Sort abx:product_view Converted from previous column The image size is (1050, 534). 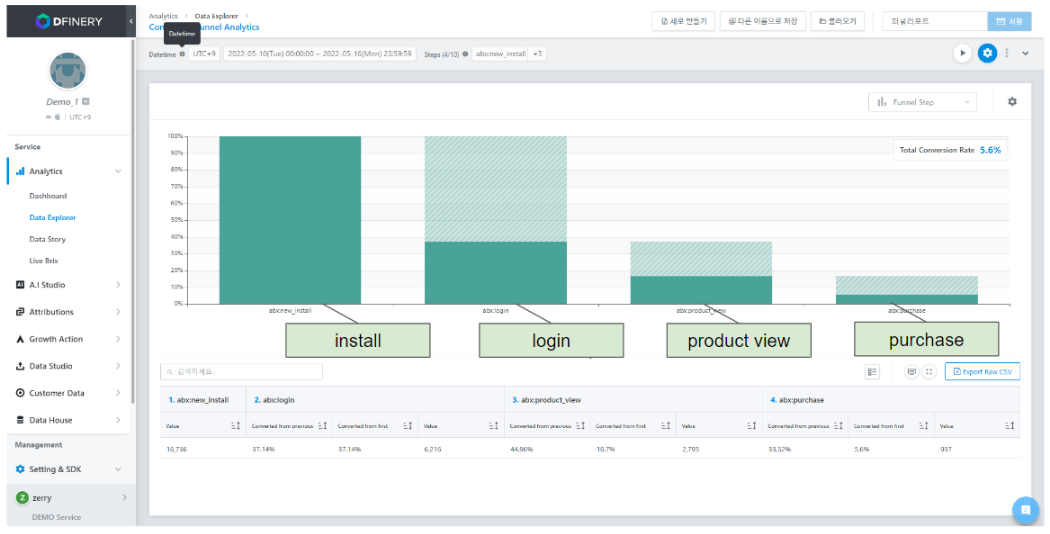pos(580,426)
